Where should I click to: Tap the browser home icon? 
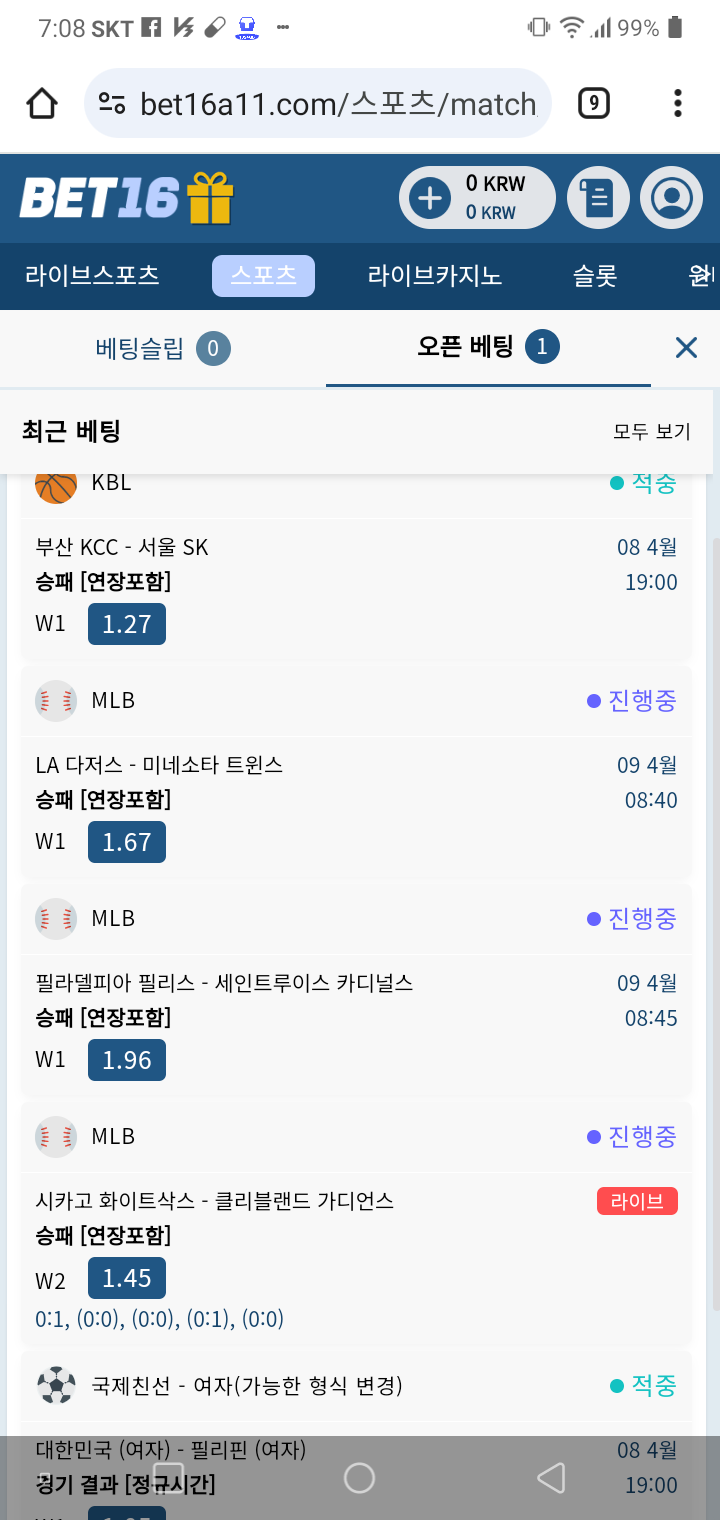point(42,104)
